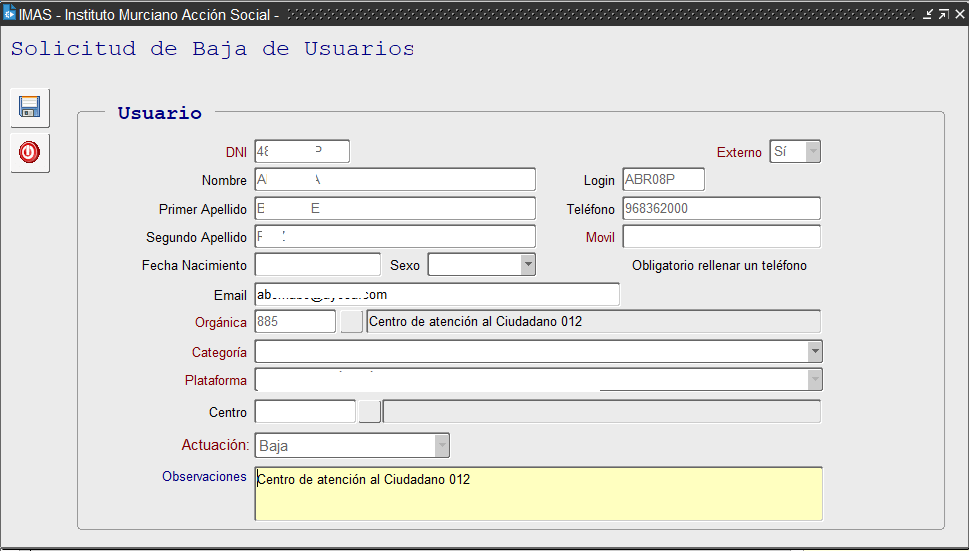Image resolution: width=969 pixels, height=551 pixels.
Task: Open the lookup button beside Orgánica code
Action: click(x=352, y=321)
